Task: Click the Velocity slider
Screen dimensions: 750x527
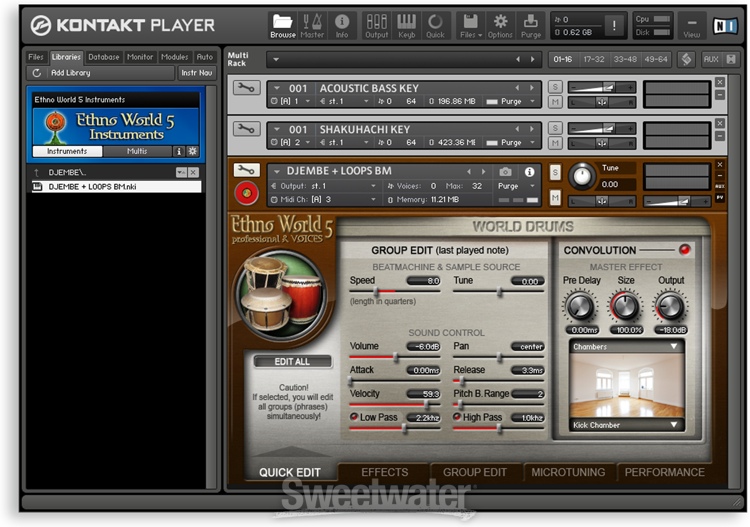Action: (x=395, y=404)
